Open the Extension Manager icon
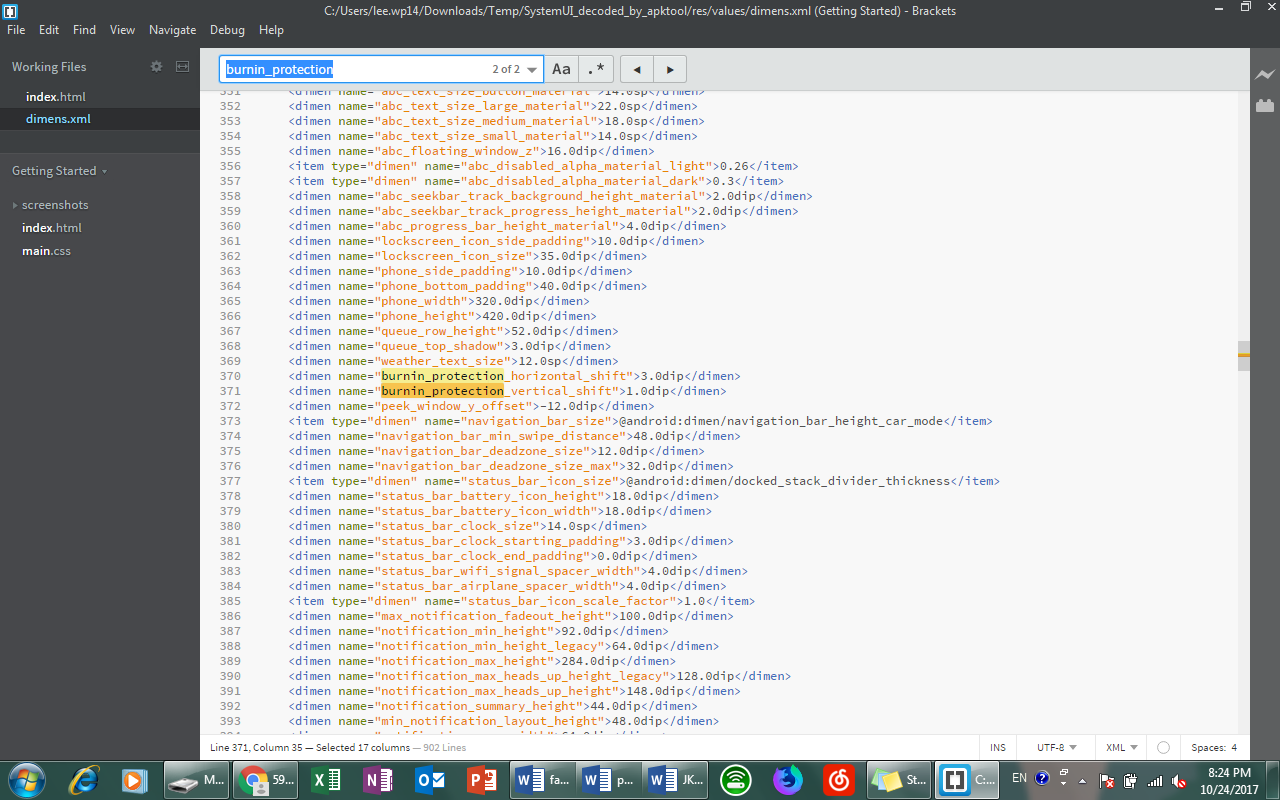1280x800 pixels. point(1265,104)
